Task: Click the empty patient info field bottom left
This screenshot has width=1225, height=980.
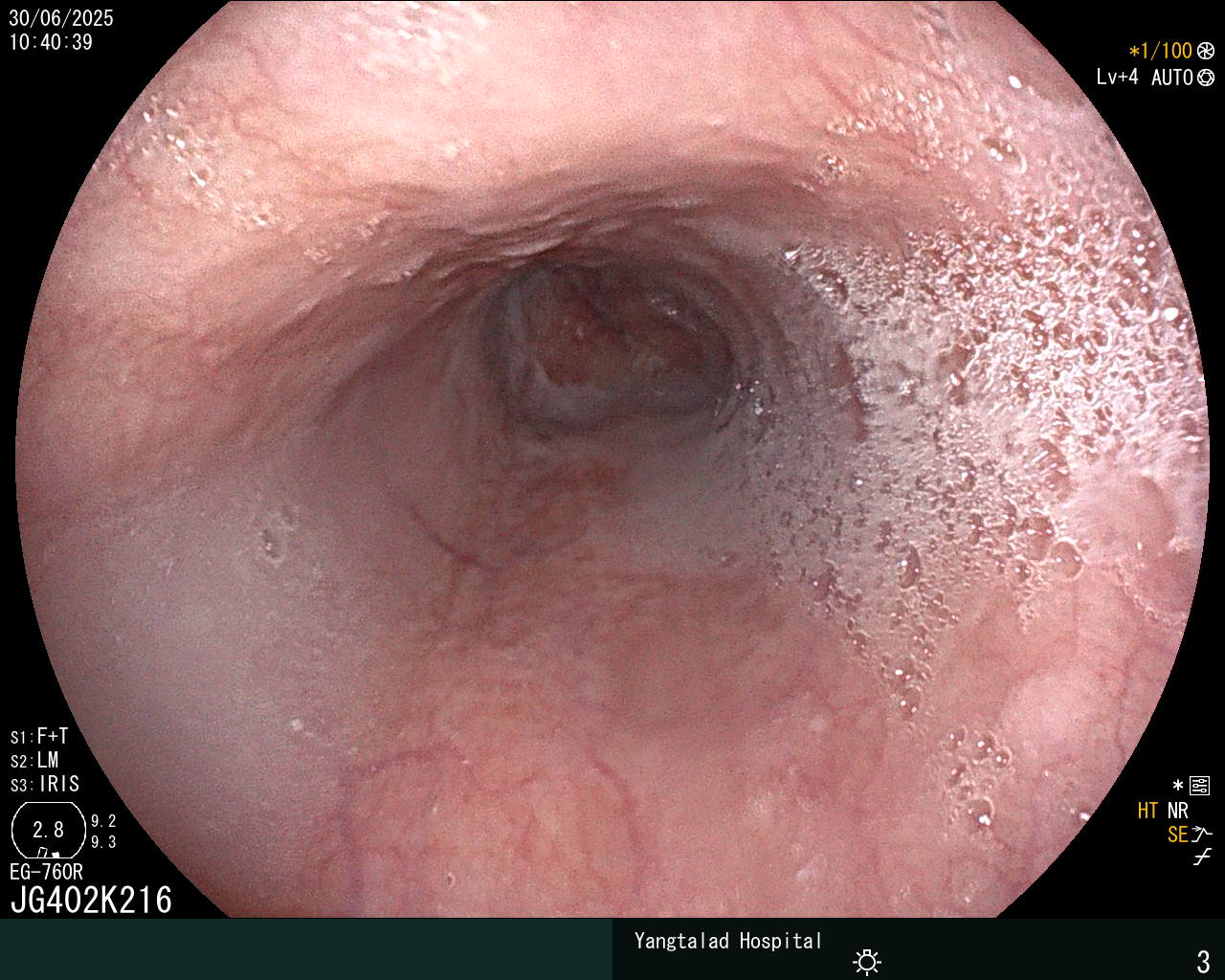Action: tap(306, 949)
